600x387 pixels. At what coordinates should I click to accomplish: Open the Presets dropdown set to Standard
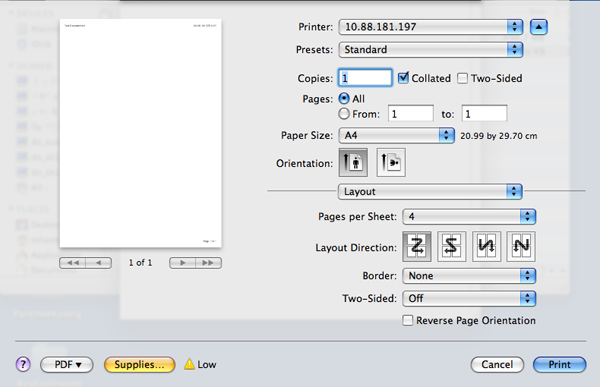click(x=430, y=50)
